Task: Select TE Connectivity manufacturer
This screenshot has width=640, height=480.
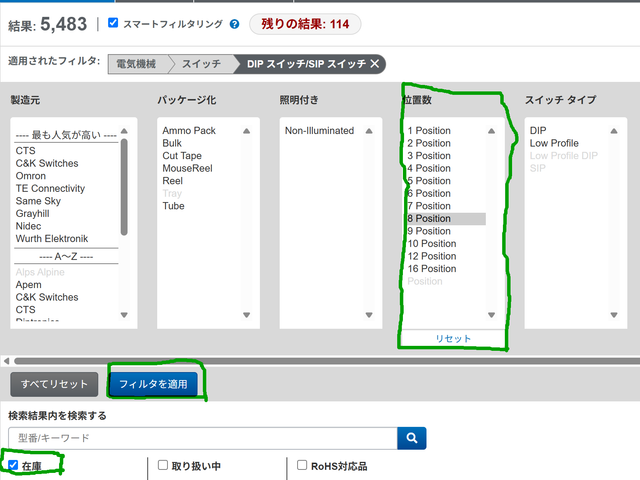Action: click(x=50, y=189)
